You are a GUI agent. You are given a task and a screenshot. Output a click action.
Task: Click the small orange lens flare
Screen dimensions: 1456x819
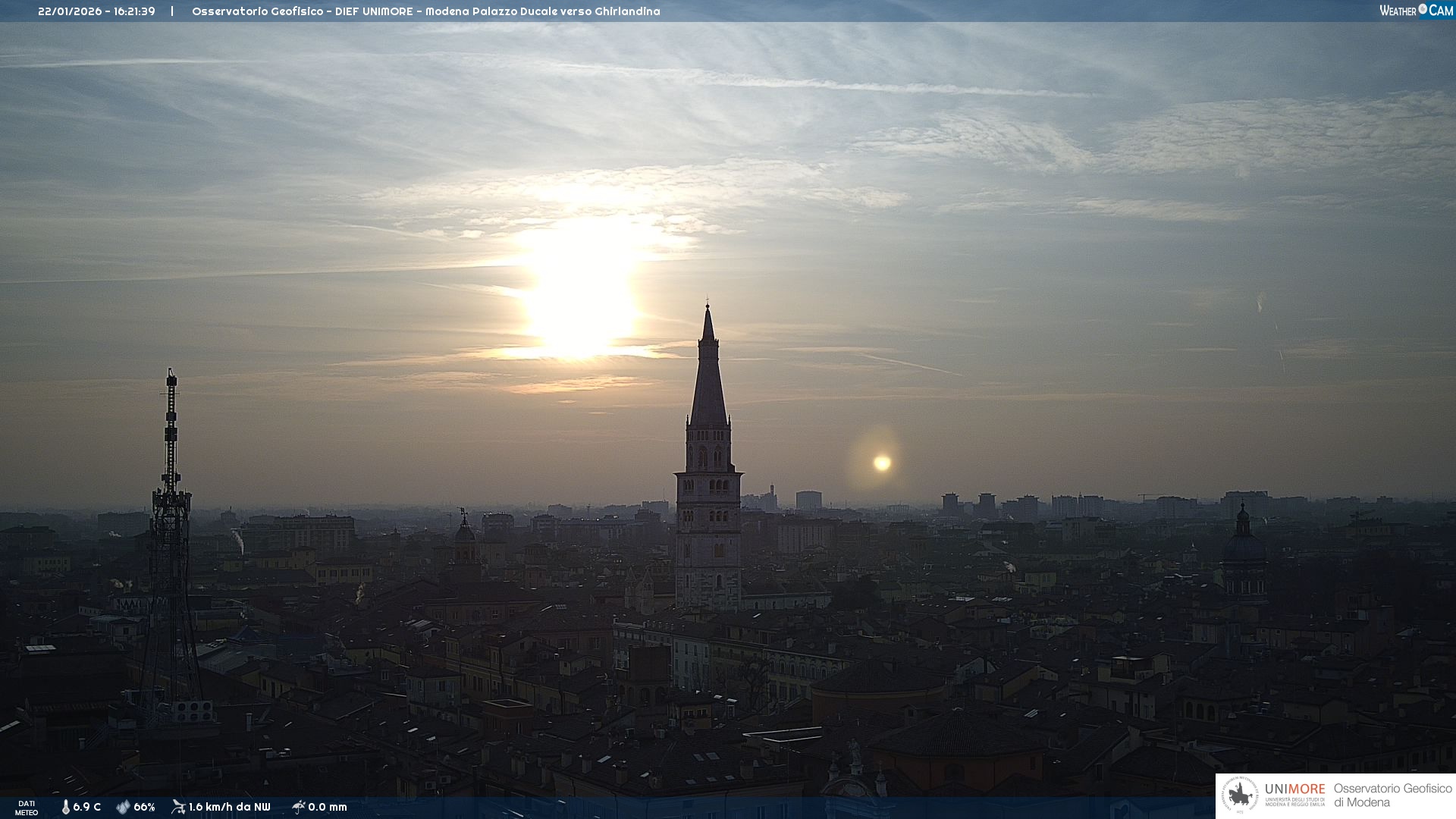coord(881,463)
